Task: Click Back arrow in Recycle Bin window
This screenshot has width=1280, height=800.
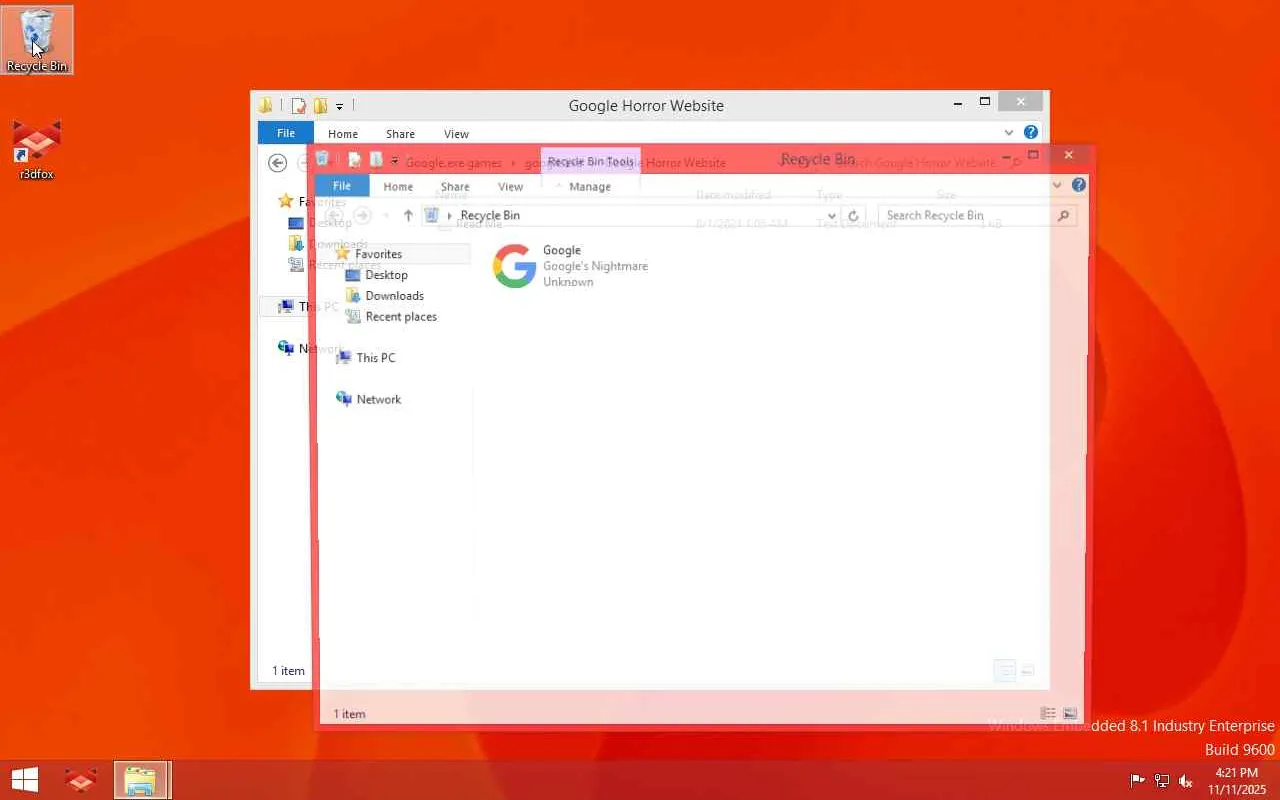Action: [335, 215]
